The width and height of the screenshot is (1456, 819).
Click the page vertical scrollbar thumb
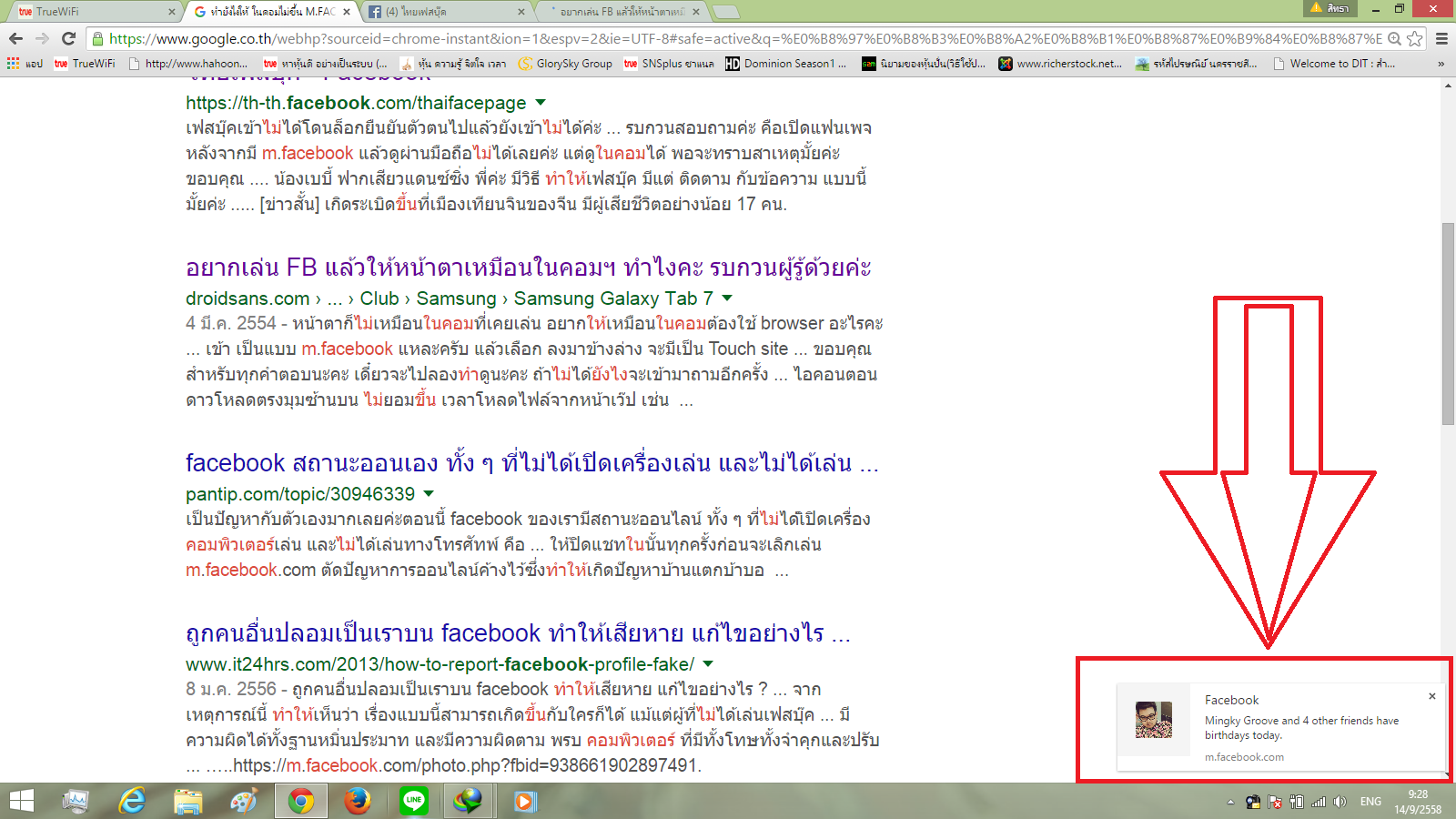[x=1448, y=323]
